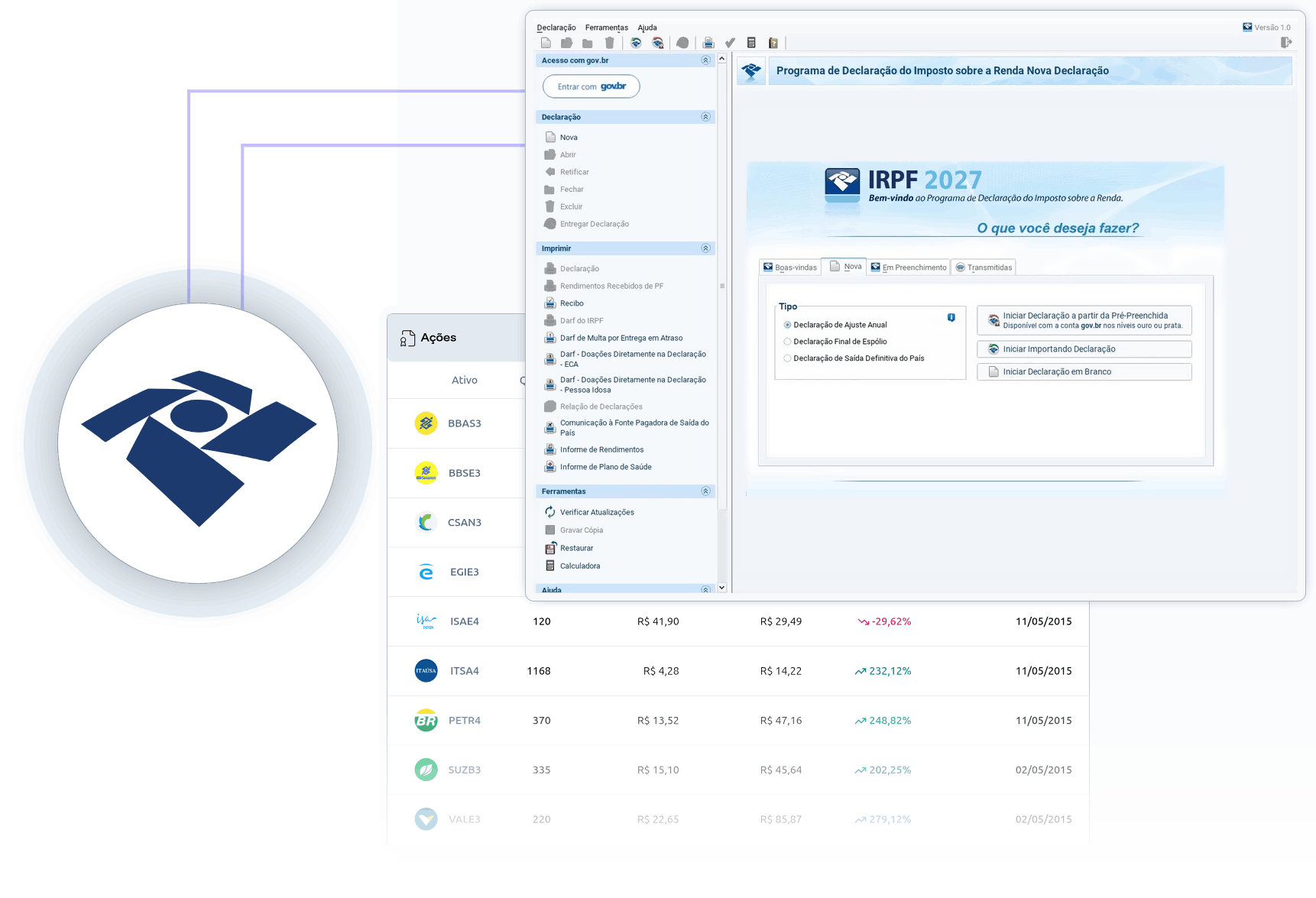The width and height of the screenshot is (1316, 898).
Task: Click the checkmark Verify pending items icon
Action: pyautogui.click(x=730, y=43)
